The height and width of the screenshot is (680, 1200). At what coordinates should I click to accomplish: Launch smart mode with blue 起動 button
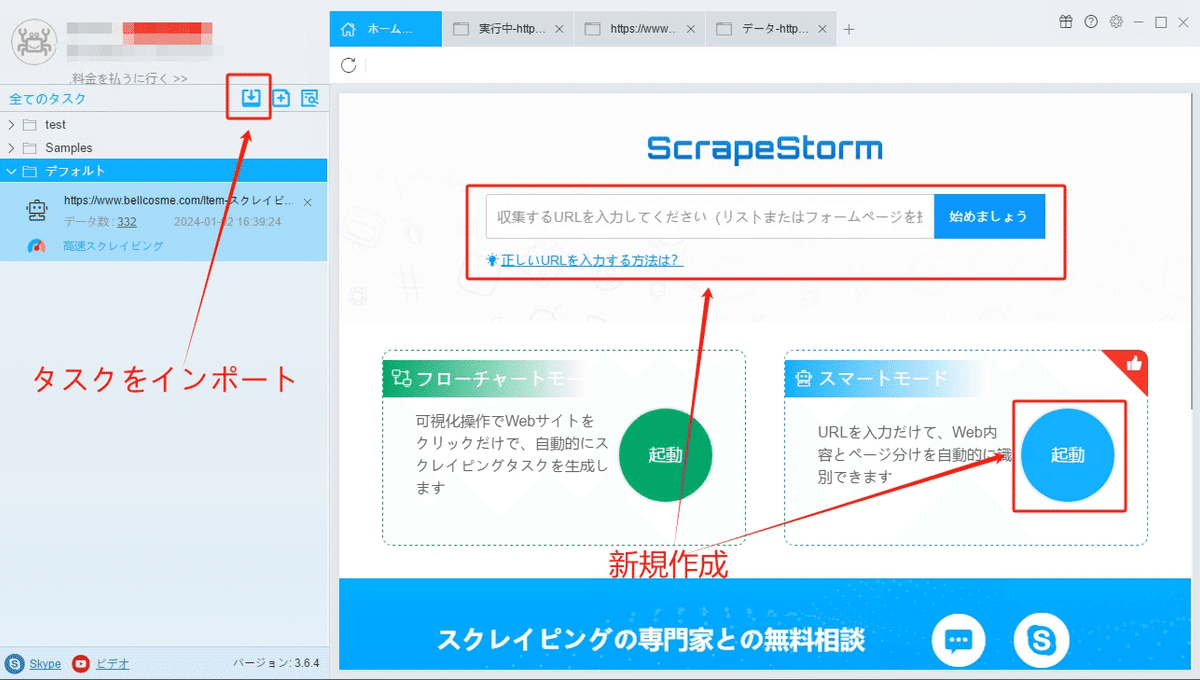point(1068,455)
